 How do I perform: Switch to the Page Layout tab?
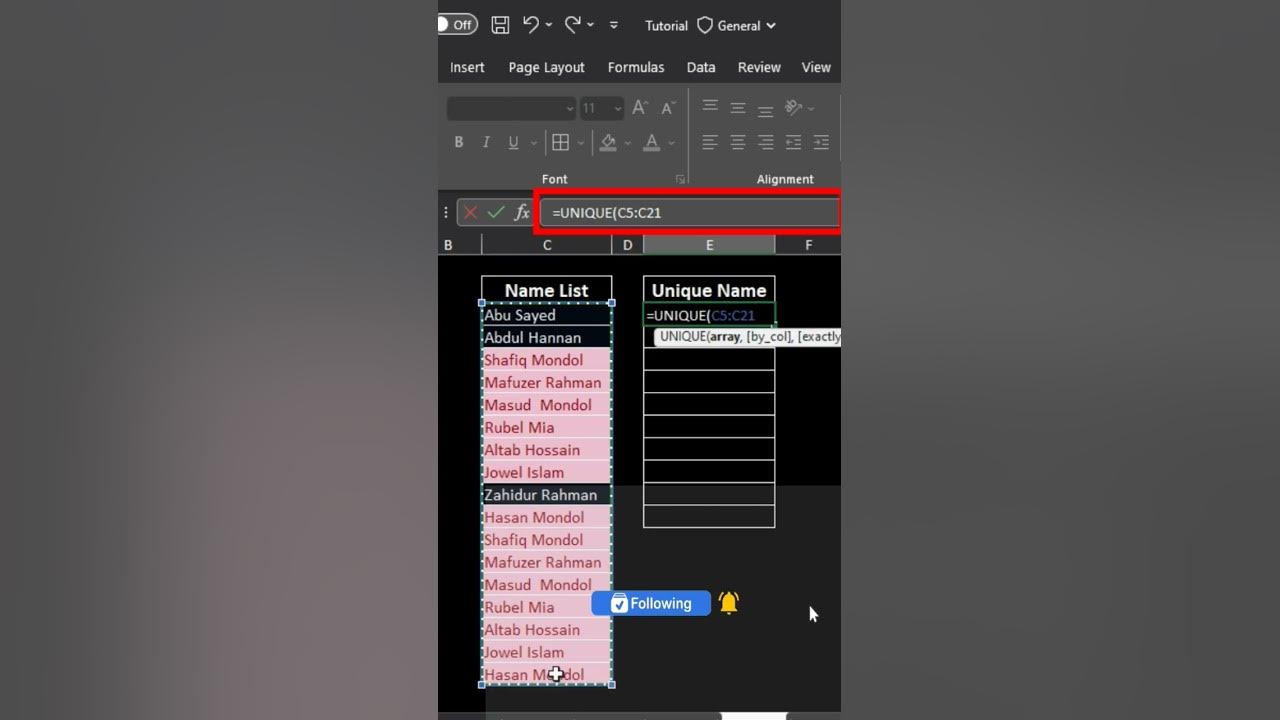tap(546, 67)
